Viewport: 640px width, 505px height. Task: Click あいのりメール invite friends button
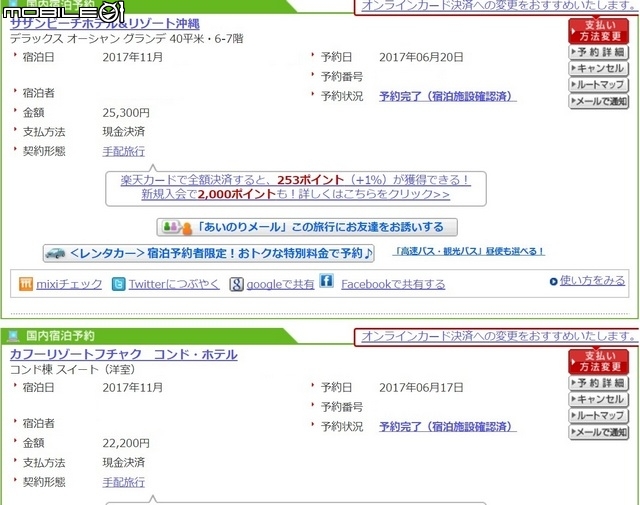click(x=307, y=227)
